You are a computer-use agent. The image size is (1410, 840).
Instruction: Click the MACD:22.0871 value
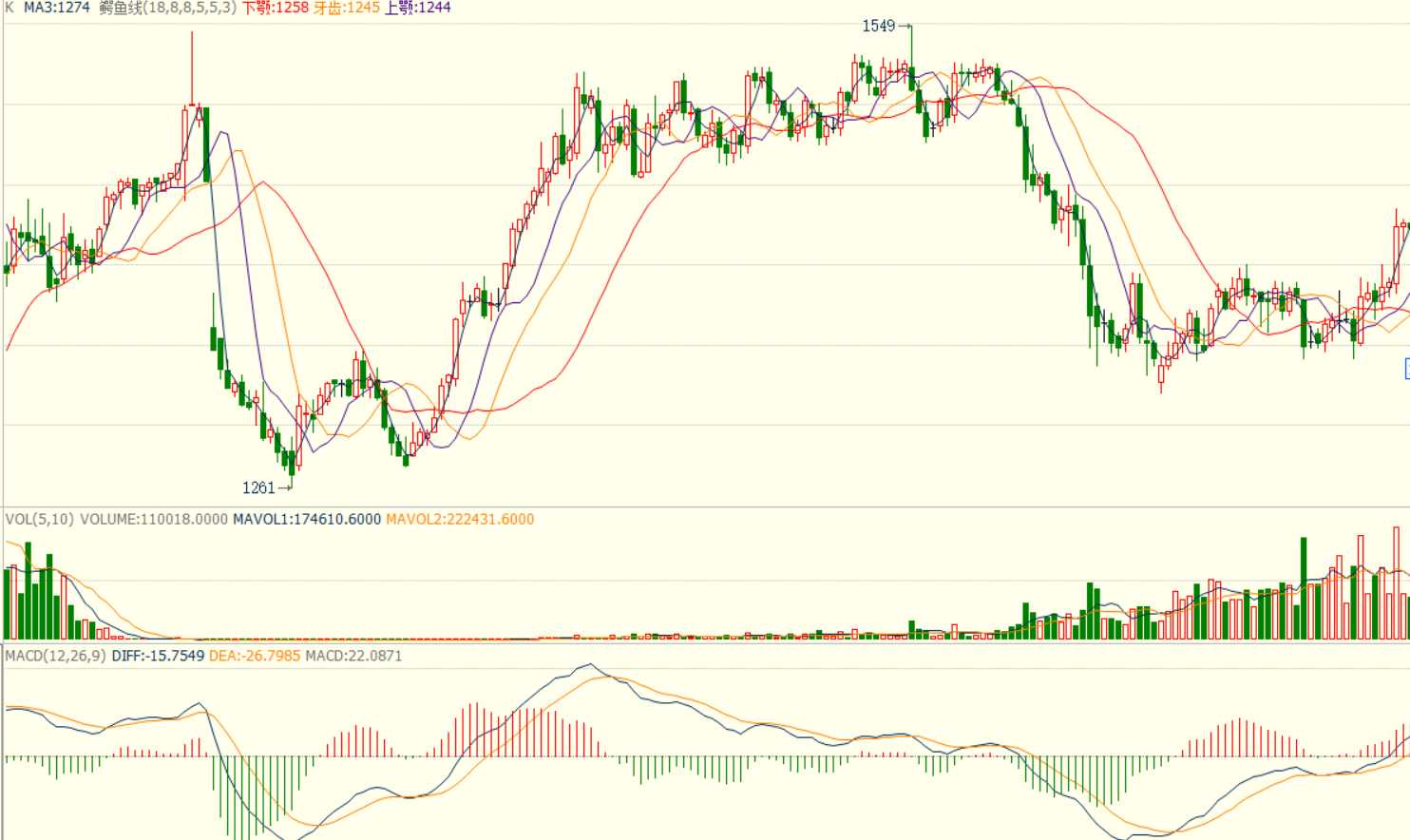click(353, 656)
